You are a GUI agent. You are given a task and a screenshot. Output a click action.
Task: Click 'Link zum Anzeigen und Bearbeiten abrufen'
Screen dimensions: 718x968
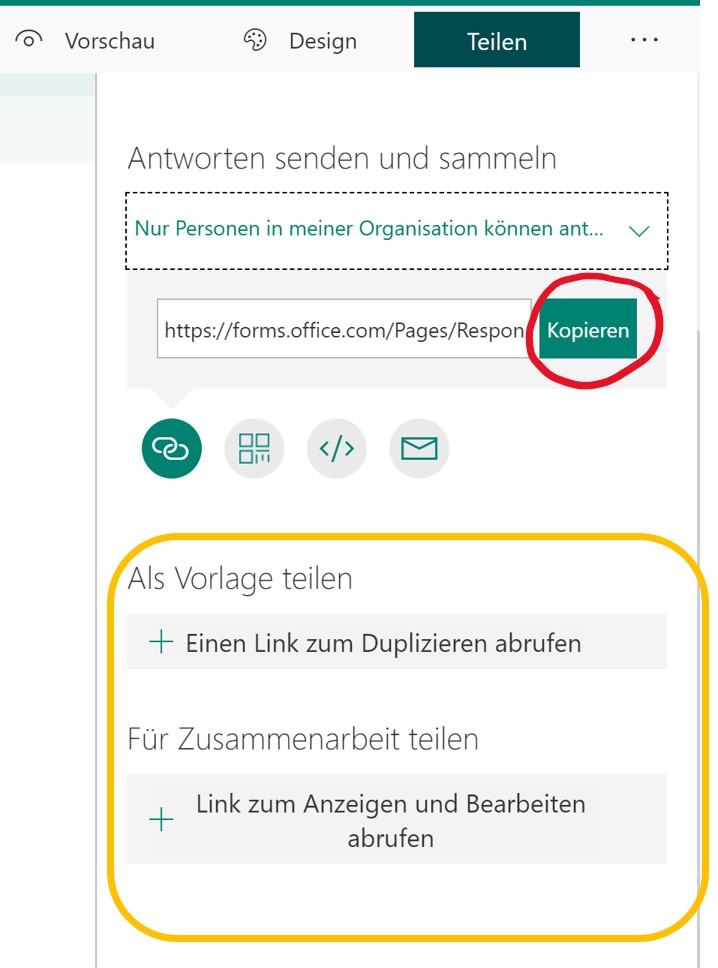click(x=397, y=819)
